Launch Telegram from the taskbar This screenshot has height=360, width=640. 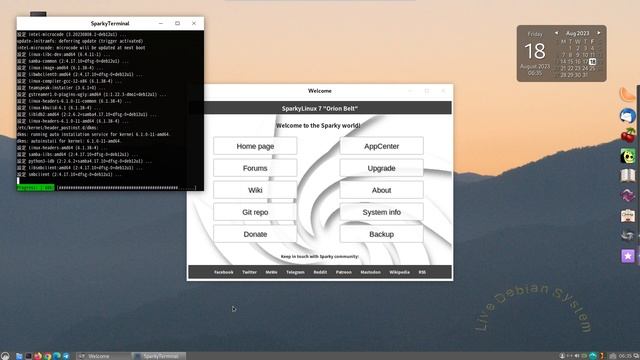click(66, 356)
